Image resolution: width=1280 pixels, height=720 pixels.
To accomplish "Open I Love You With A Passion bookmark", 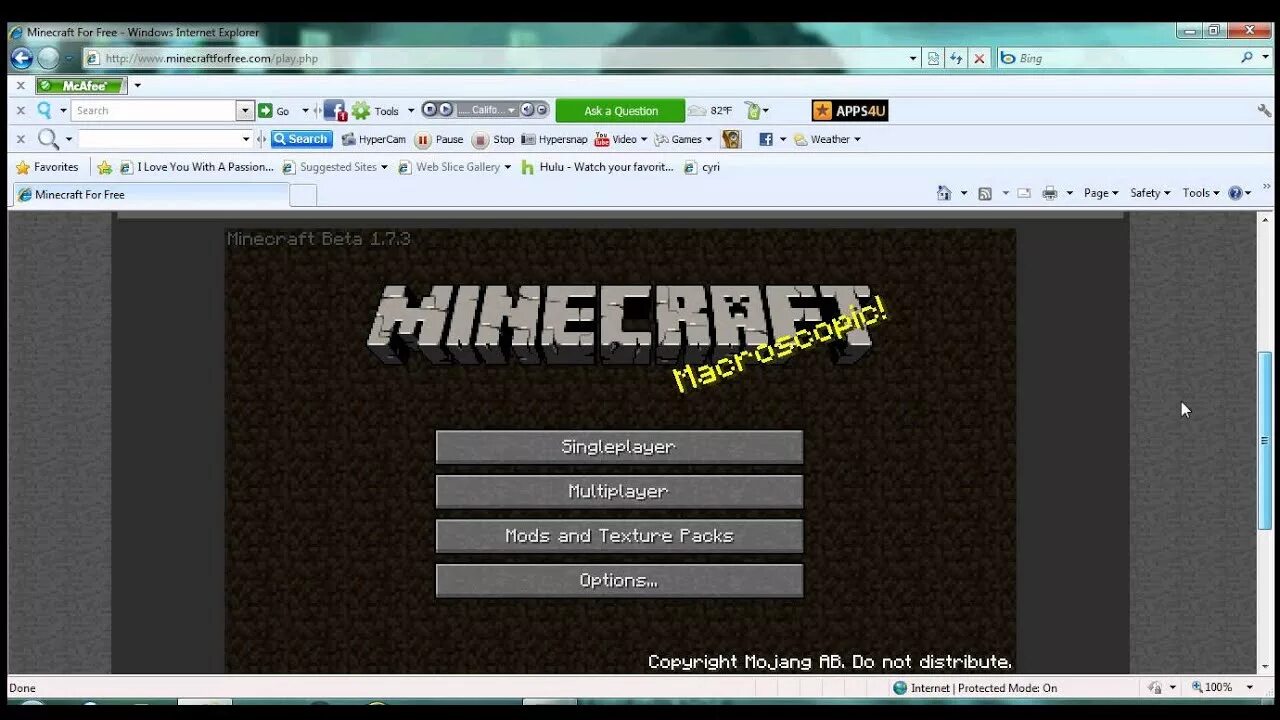I will click(196, 167).
